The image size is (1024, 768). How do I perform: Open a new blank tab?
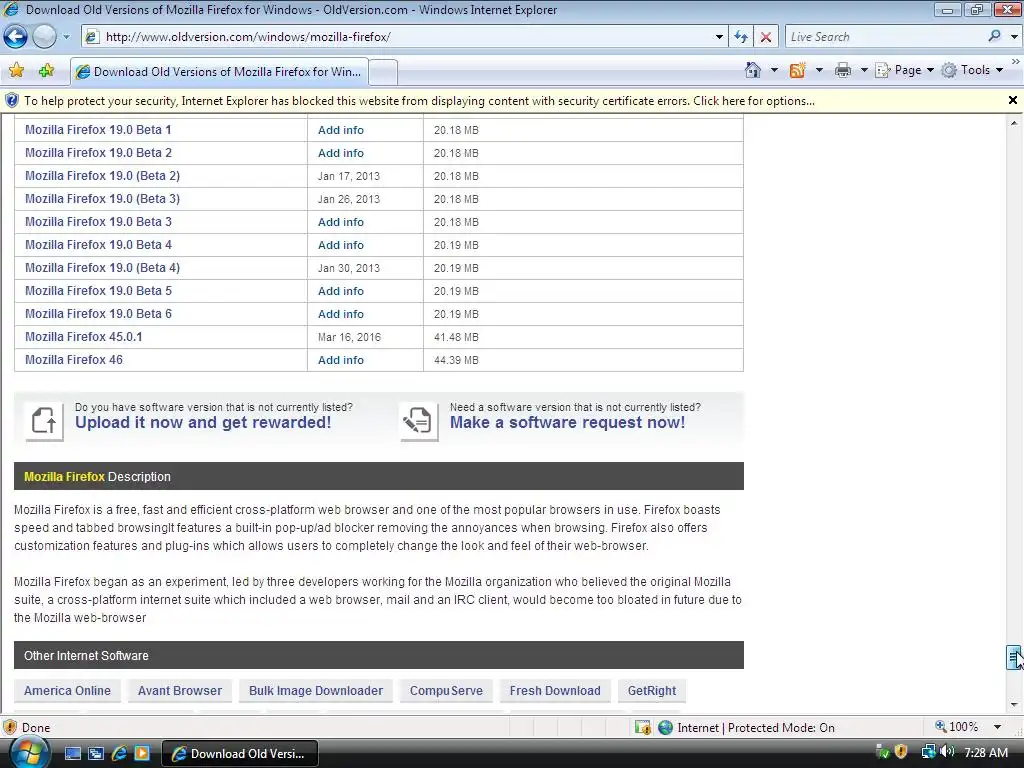(383, 72)
